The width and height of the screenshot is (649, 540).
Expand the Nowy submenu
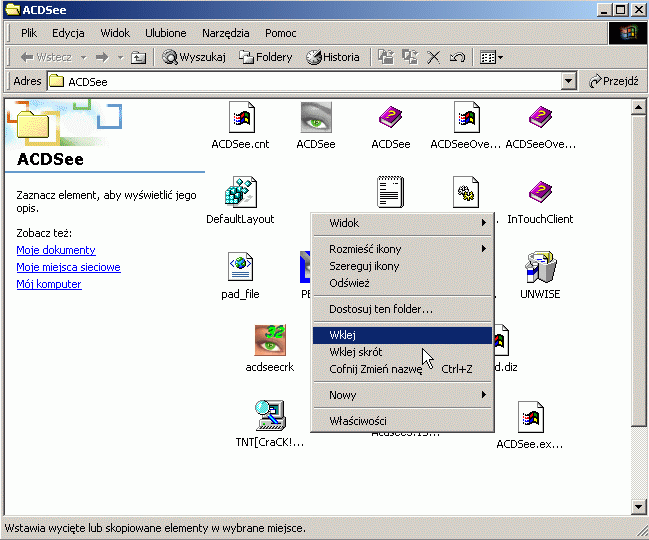(x=403, y=395)
